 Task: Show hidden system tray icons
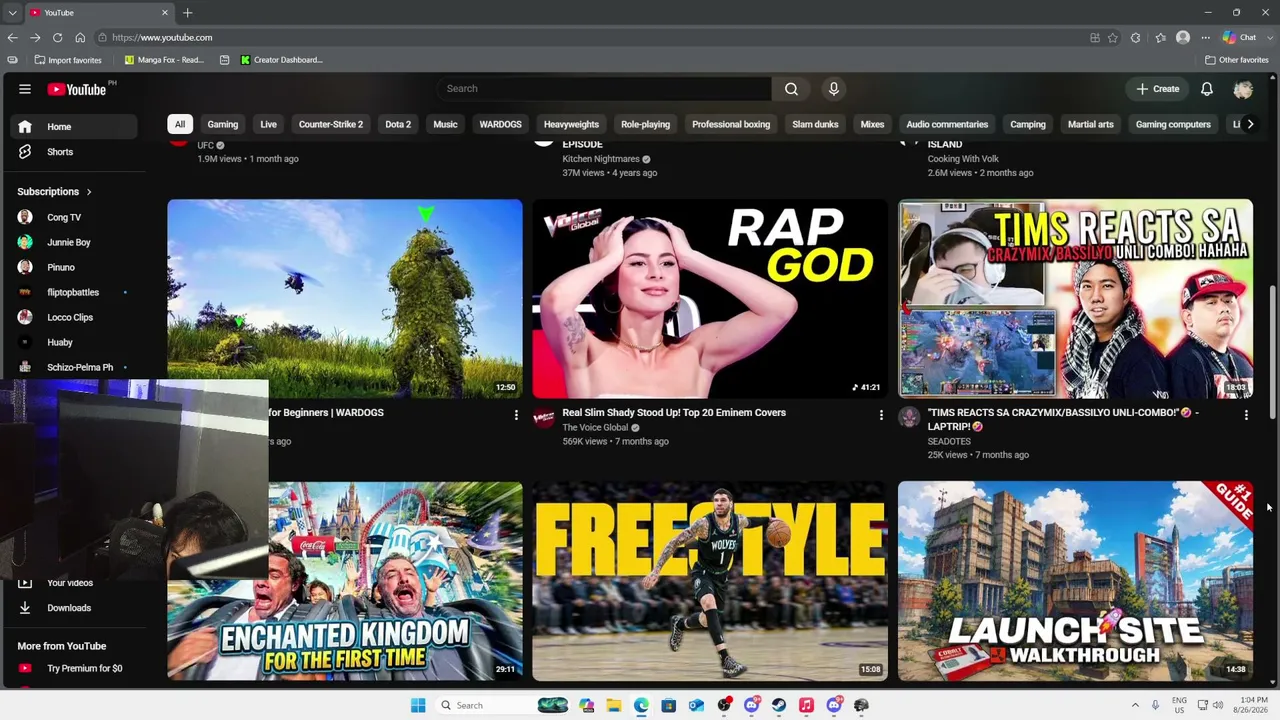(x=1135, y=705)
